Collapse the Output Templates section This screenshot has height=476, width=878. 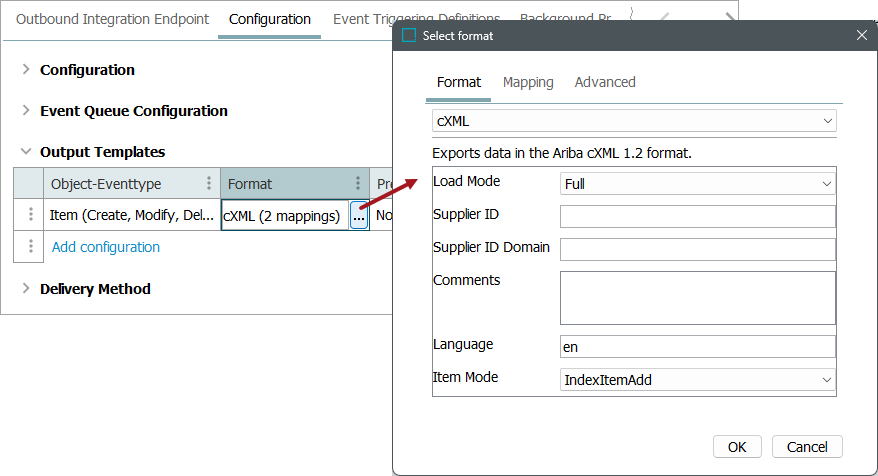[26, 152]
